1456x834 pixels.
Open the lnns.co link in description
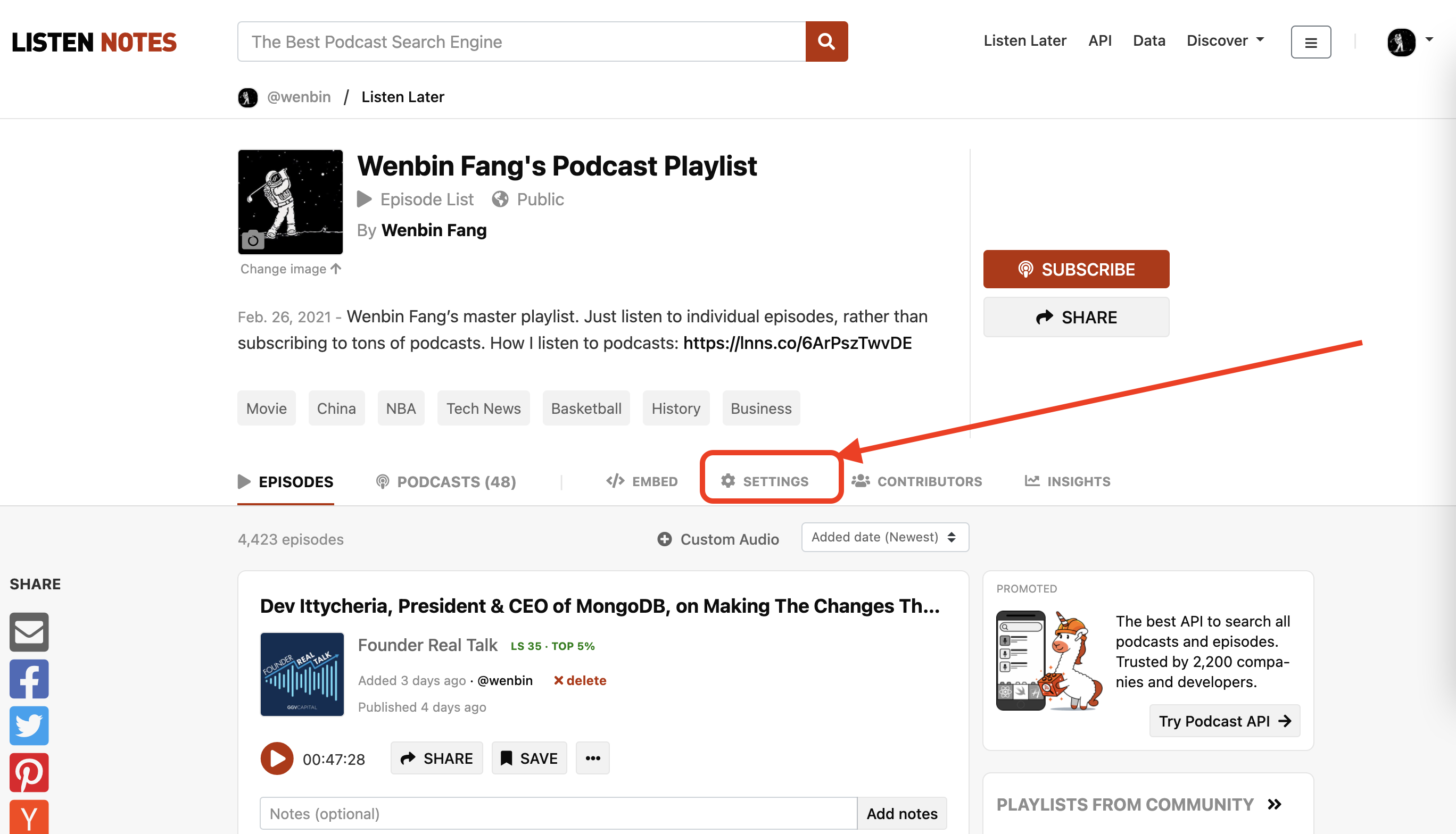tap(797, 343)
